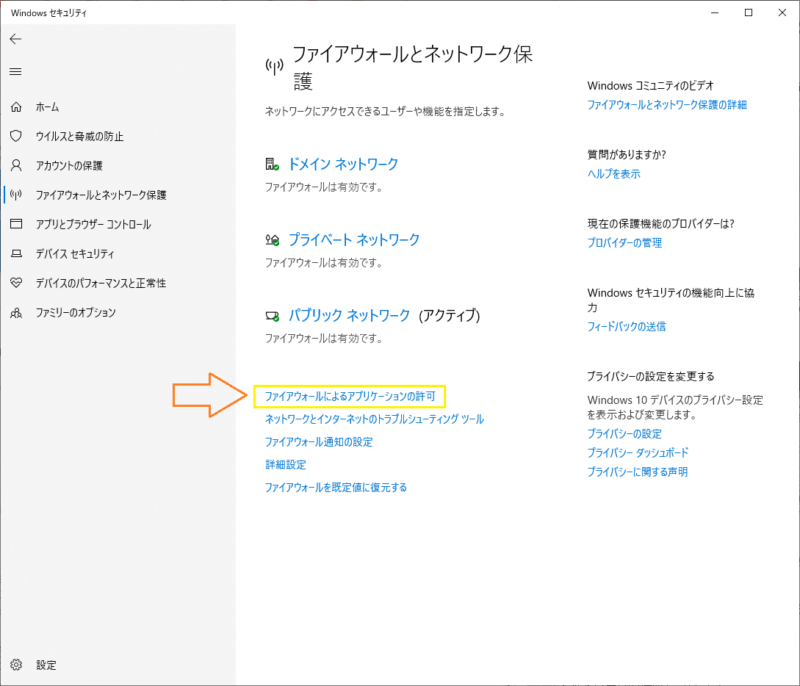The width and height of the screenshot is (800, 686).
Task: Select ファイアウォールとネットワーク保護 sidebar item
Action: point(101,195)
